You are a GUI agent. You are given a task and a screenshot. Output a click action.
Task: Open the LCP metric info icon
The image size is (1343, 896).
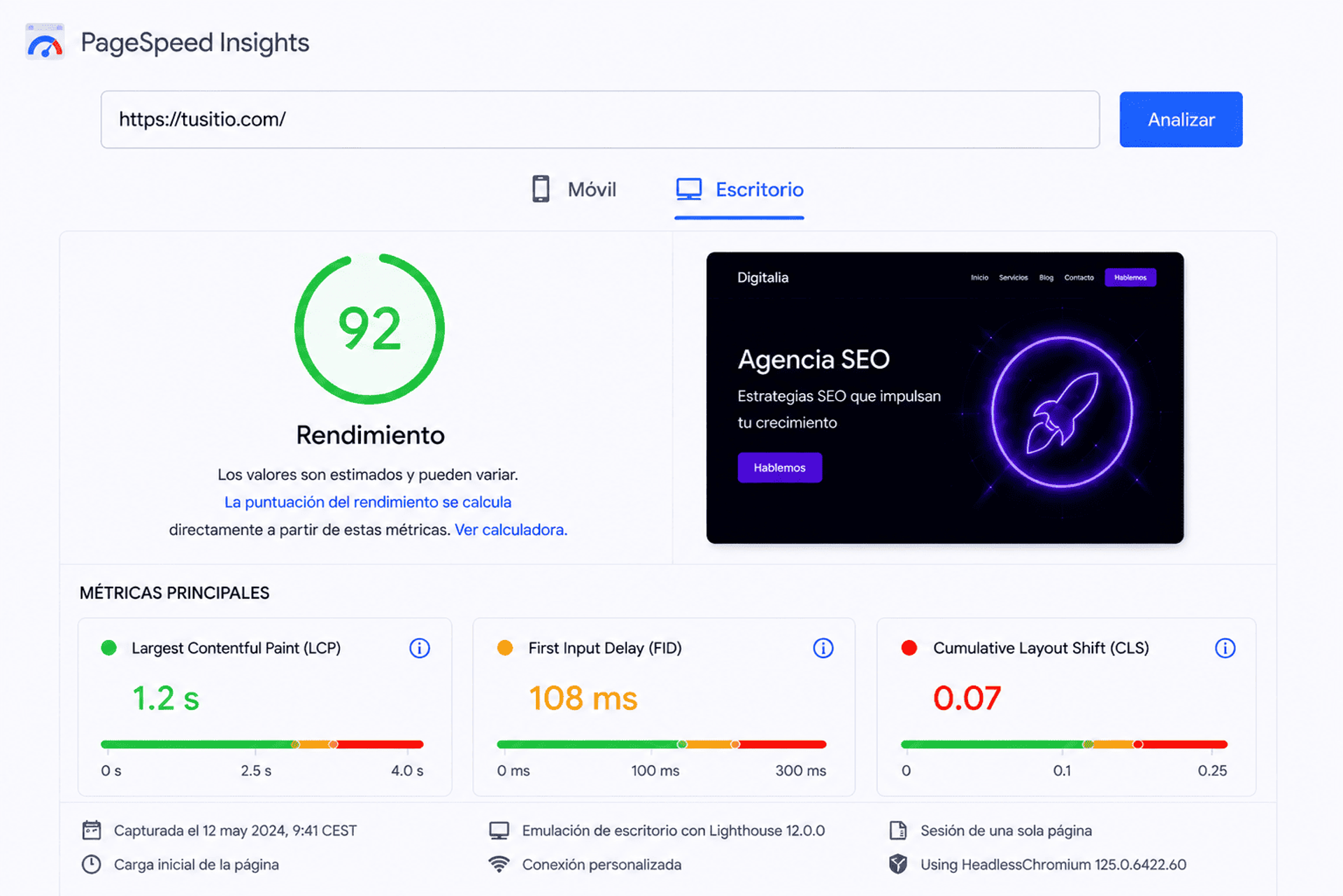click(x=420, y=648)
